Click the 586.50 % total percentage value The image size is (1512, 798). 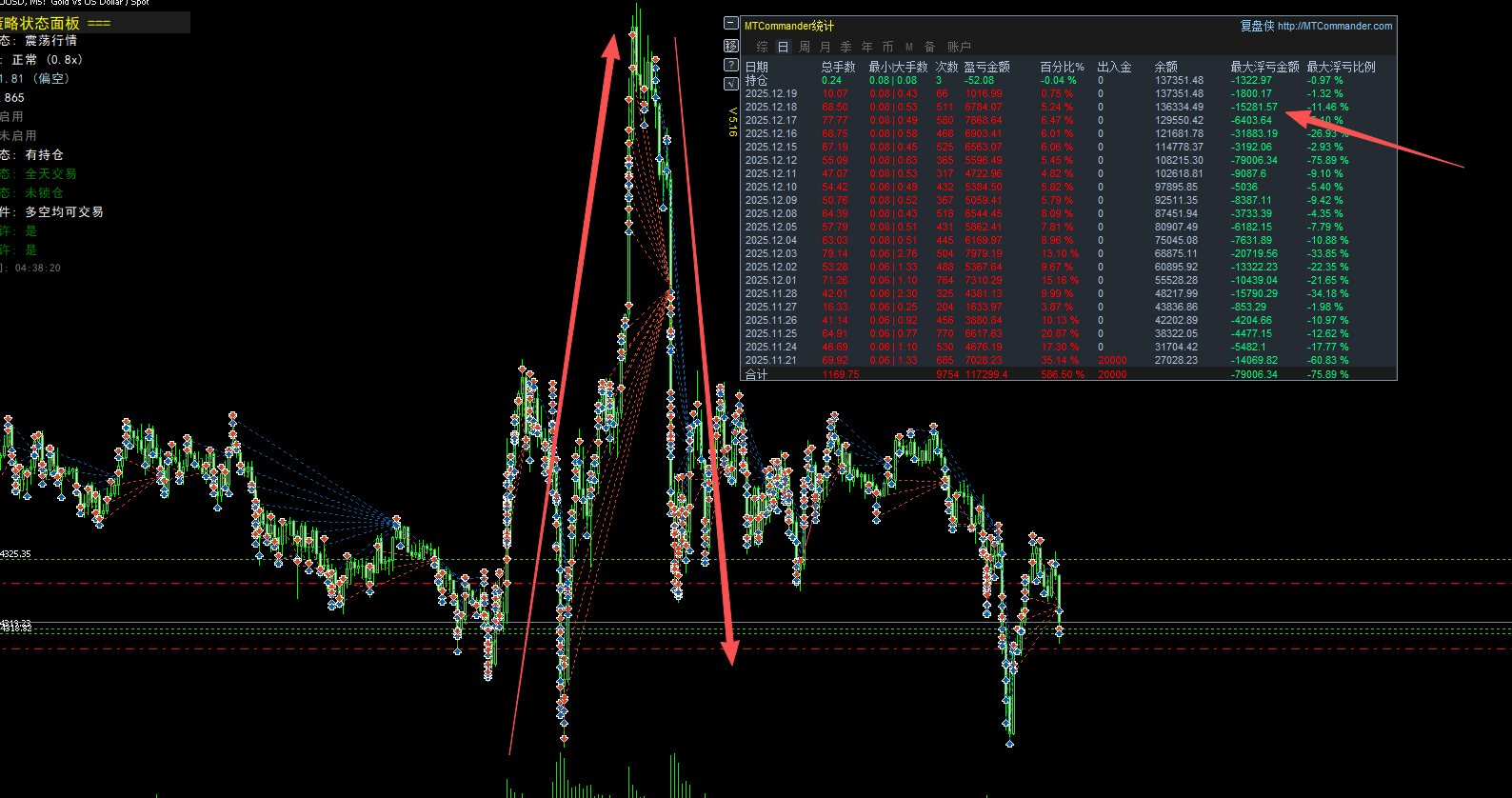click(1061, 374)
